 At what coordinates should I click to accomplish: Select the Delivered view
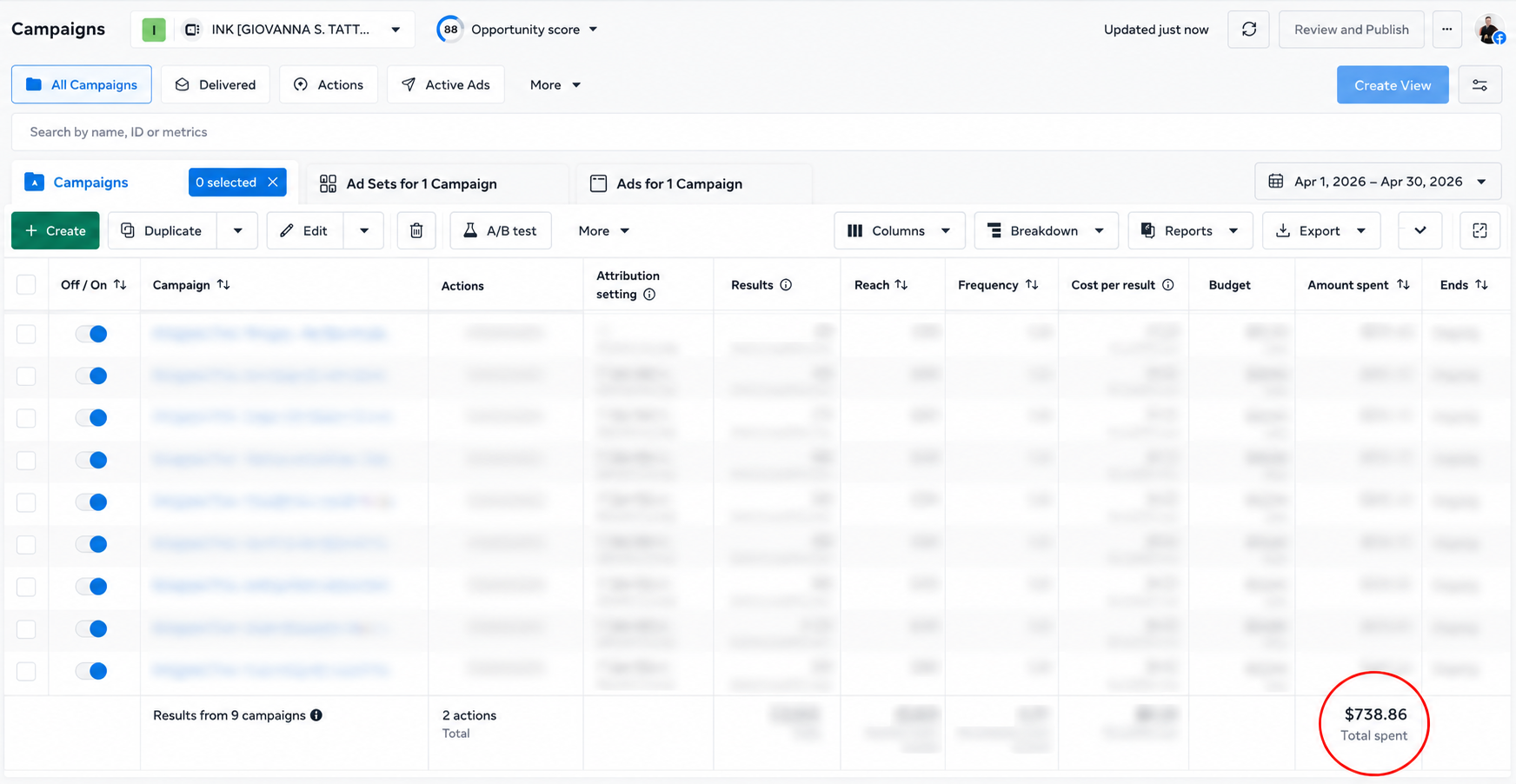pyautogui.click(x=215, y=85)
